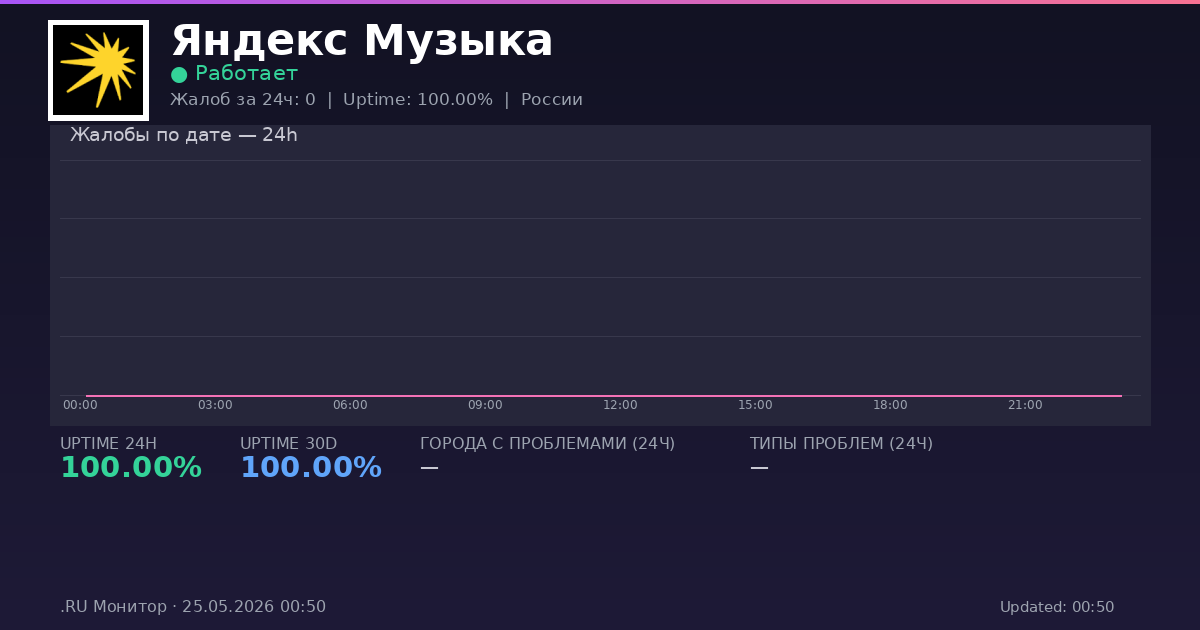Click the Uptime: 100.00% header text
The height and width of the screenshot is (630, 1200).
click(x=418, y=100)
